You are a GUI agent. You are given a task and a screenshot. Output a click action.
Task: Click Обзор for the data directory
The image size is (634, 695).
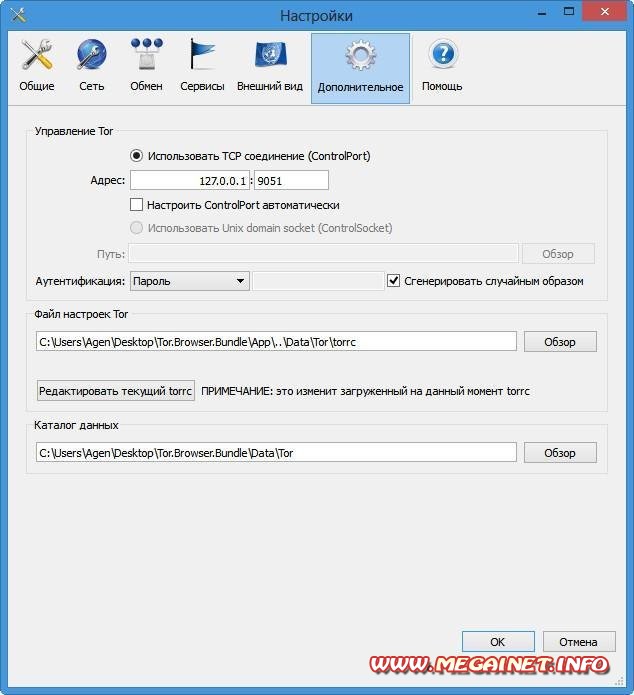(x=560, y=453)
